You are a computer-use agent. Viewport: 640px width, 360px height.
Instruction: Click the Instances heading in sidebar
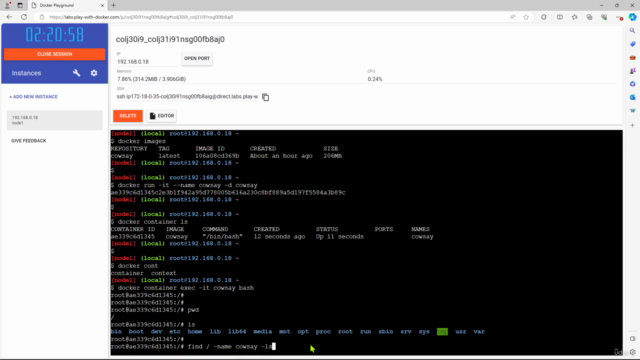coord(27,73)
